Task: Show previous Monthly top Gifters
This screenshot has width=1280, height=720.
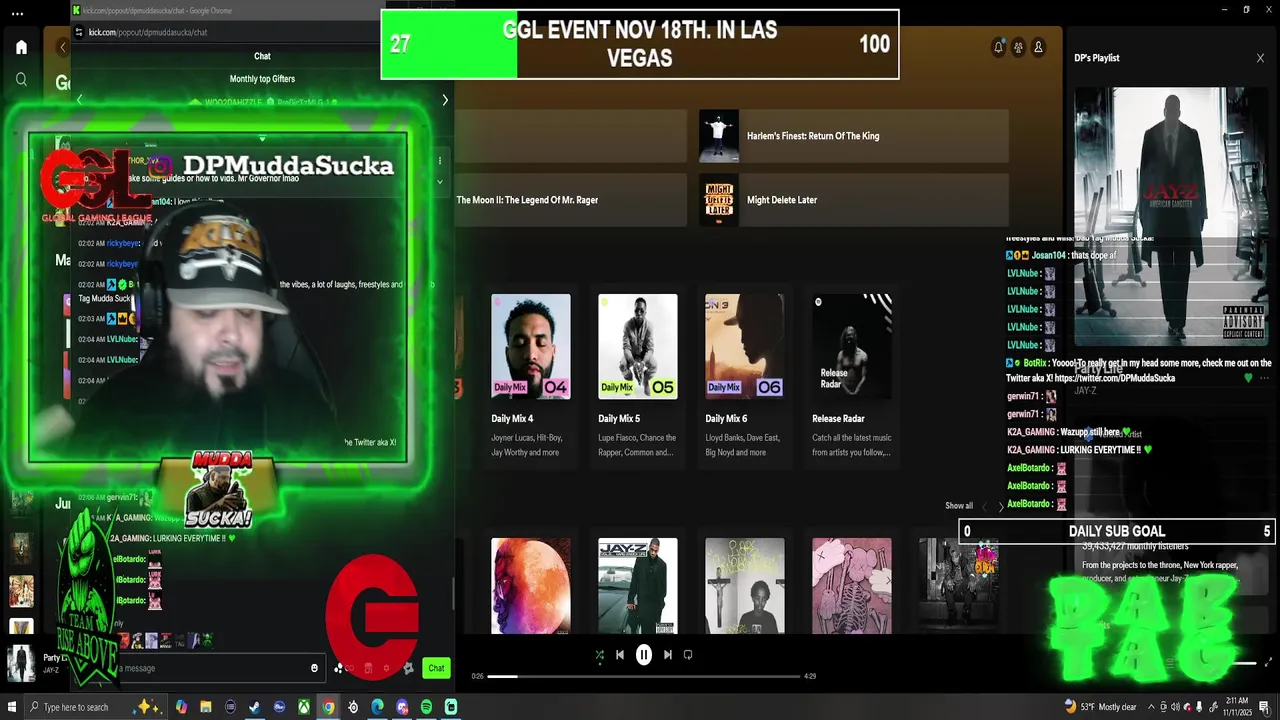Action: click(79, 99)
